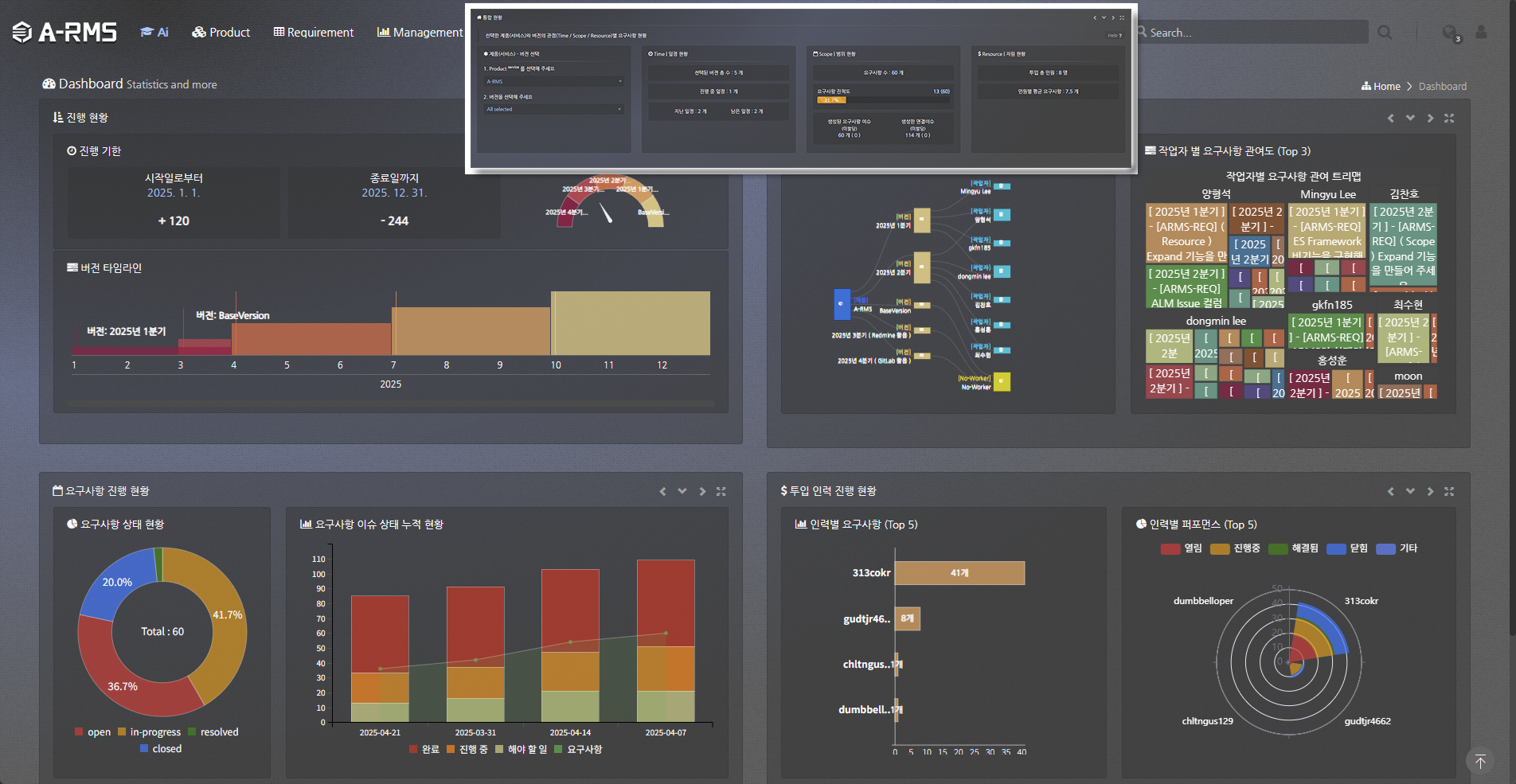Click the magnifier search button
This screenshot has width=1516, height=784.
1385,33
